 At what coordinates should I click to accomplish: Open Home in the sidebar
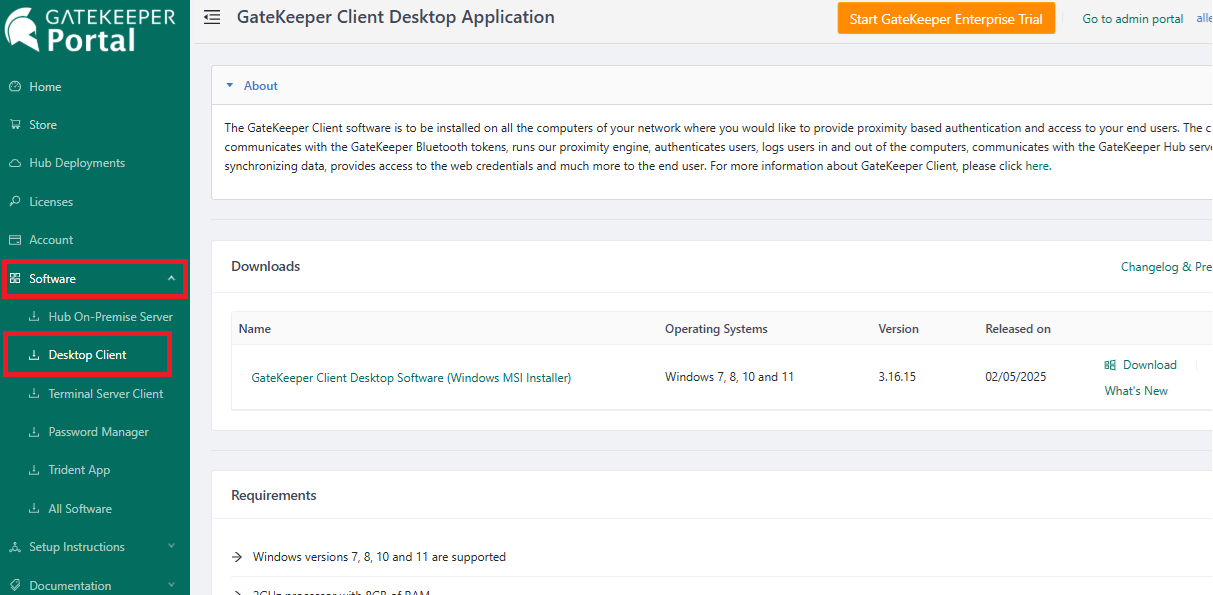click(x=45, y=87)
